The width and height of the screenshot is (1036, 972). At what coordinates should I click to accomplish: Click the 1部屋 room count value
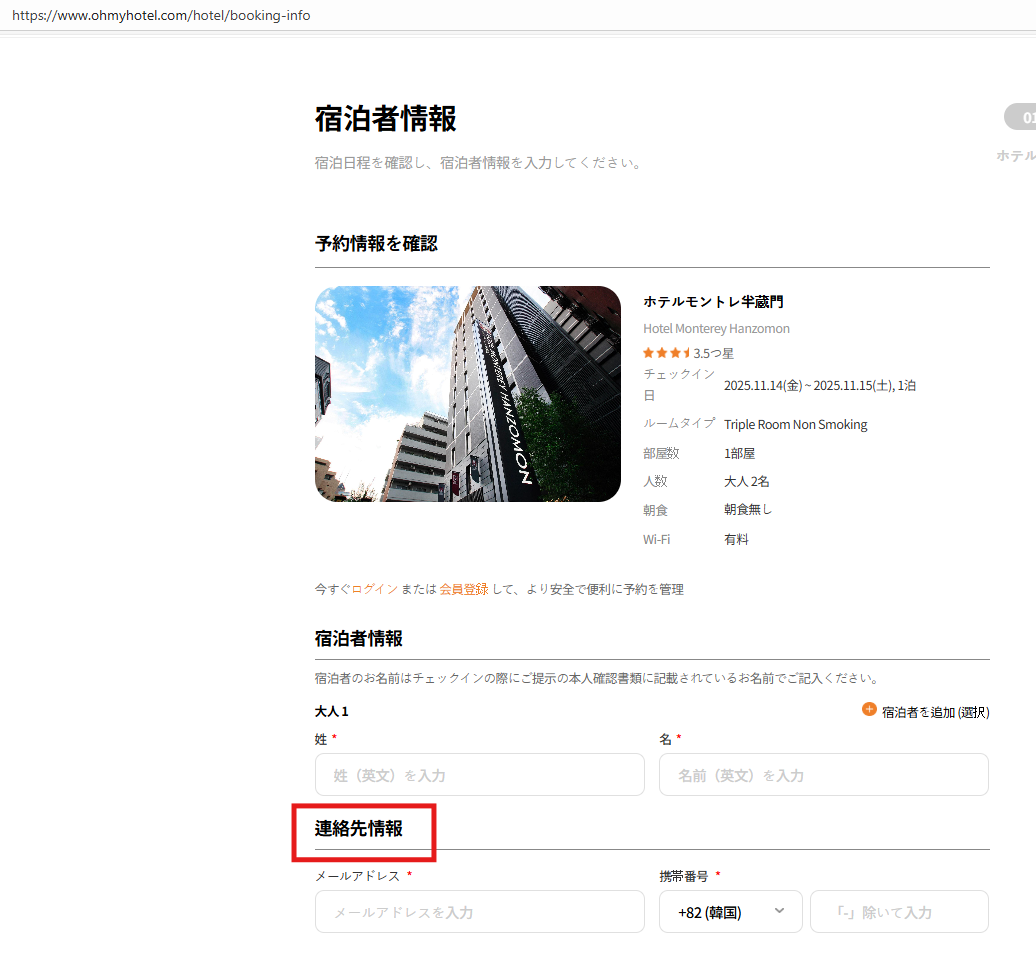(x=739, y=453)
